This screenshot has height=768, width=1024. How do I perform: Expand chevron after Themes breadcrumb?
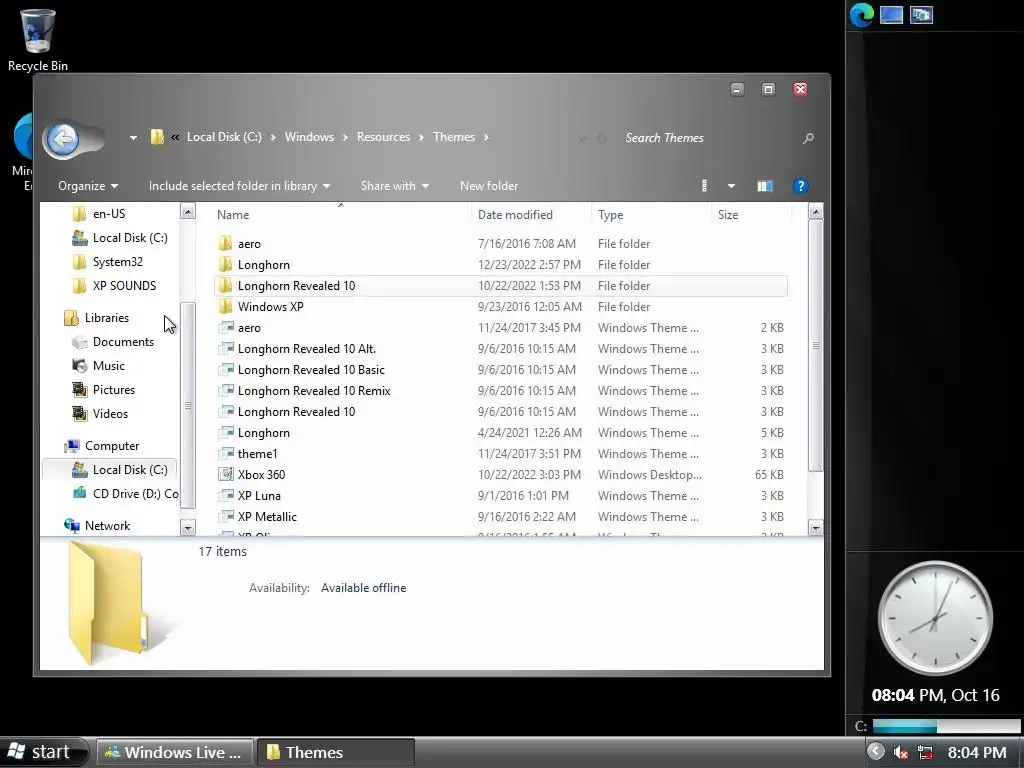(x=486, y=137)
